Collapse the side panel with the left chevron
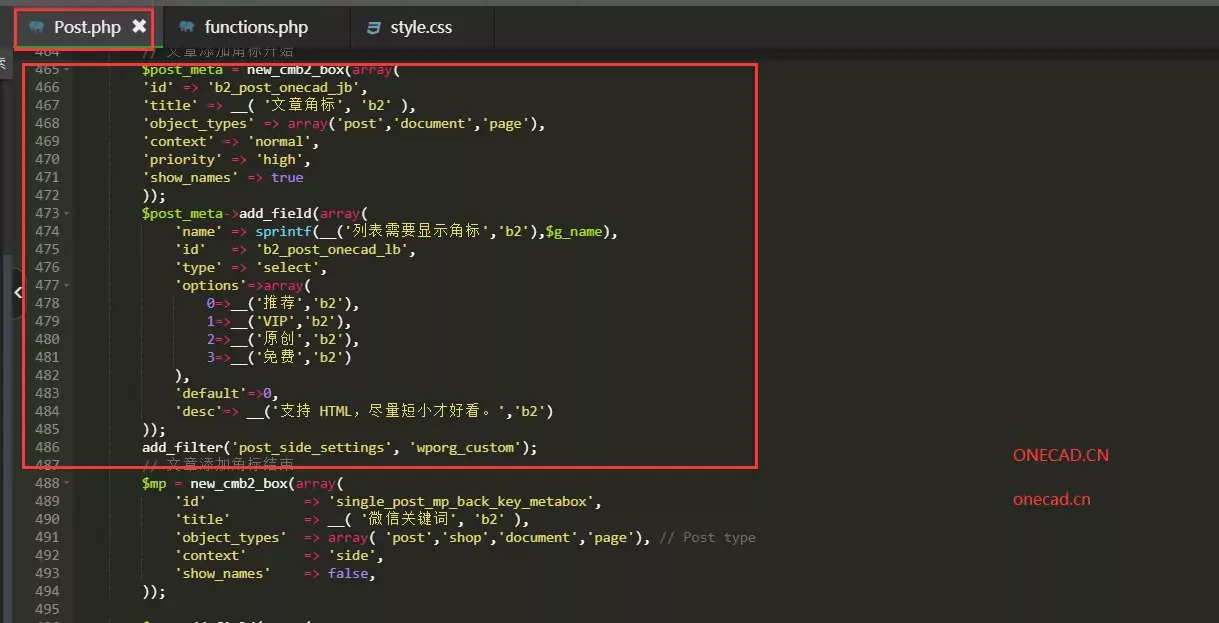Viewport: 1219px width, 623px height. click(17, 292)
